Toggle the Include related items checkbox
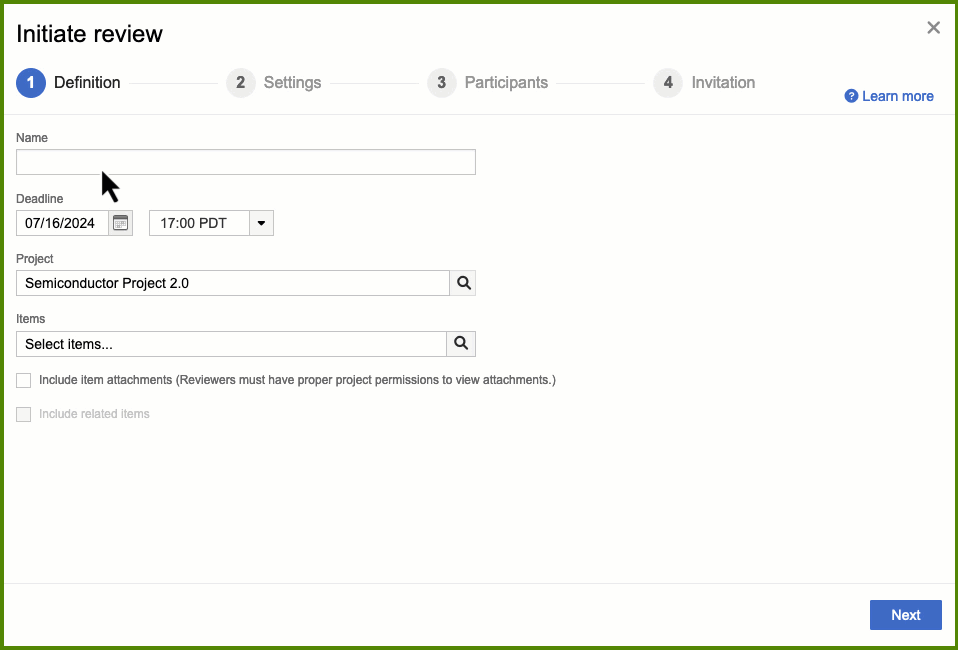958x650 pixels. (x=24, y=414)
